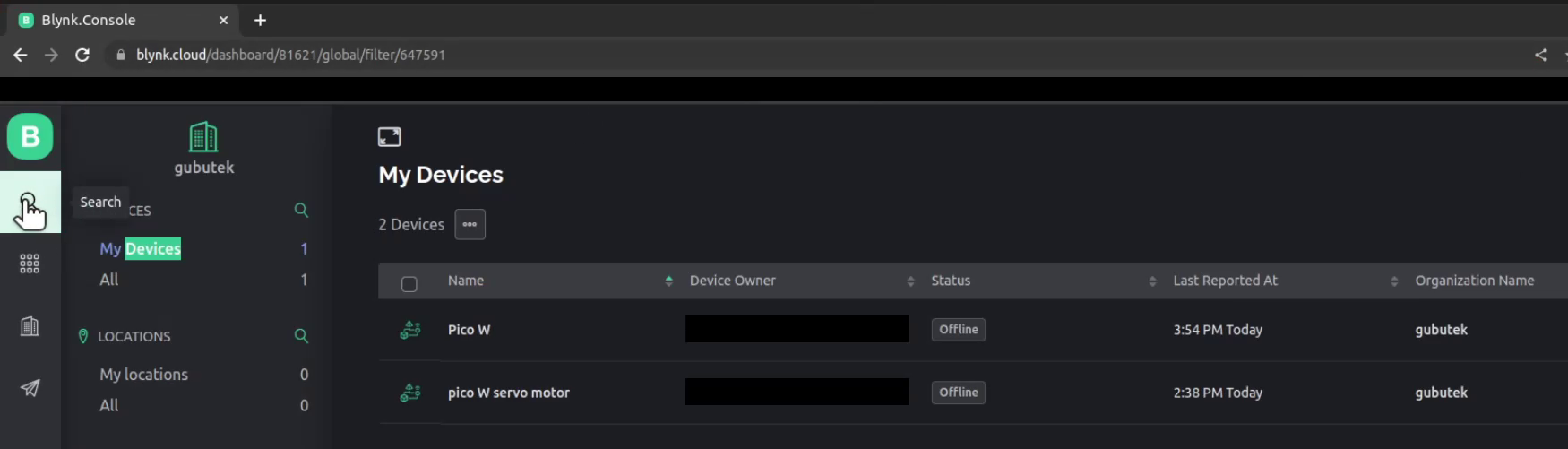Click the Devices section search magnifier

click(301, 210)
